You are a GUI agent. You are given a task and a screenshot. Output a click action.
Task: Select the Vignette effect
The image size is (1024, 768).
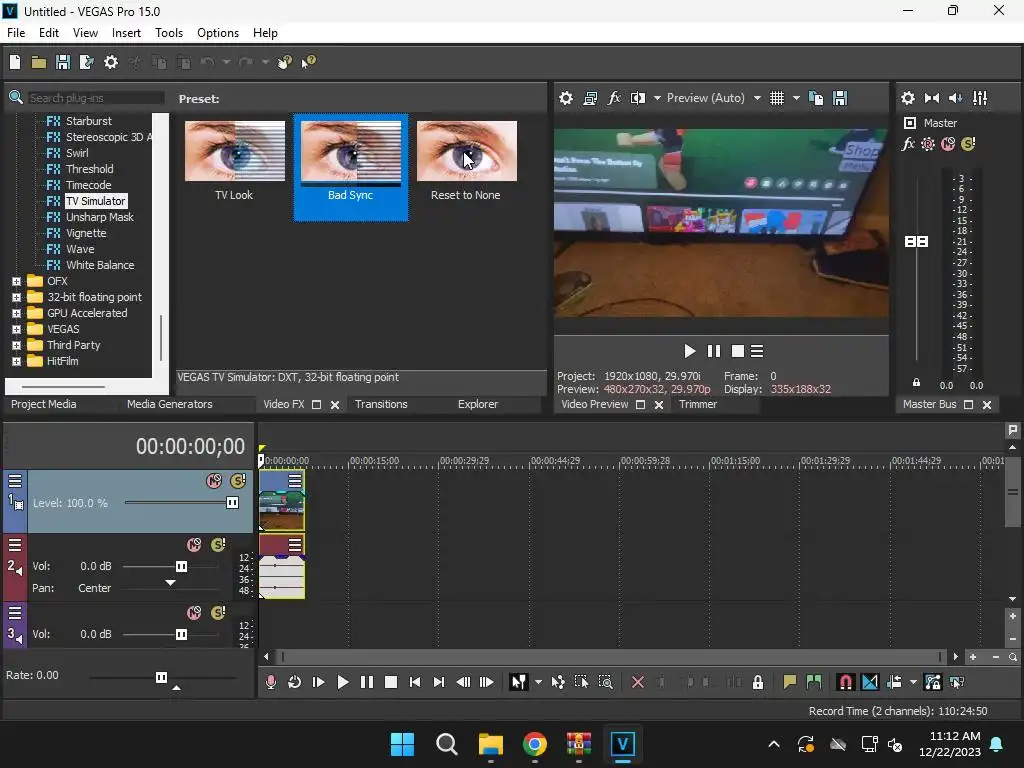click(86, 233)
